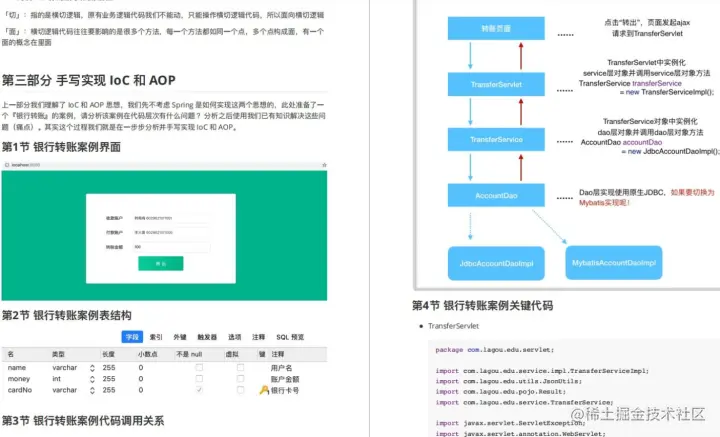
Task: Click the TransferServlet box in the diagram
Action: [x=496, y=84]
